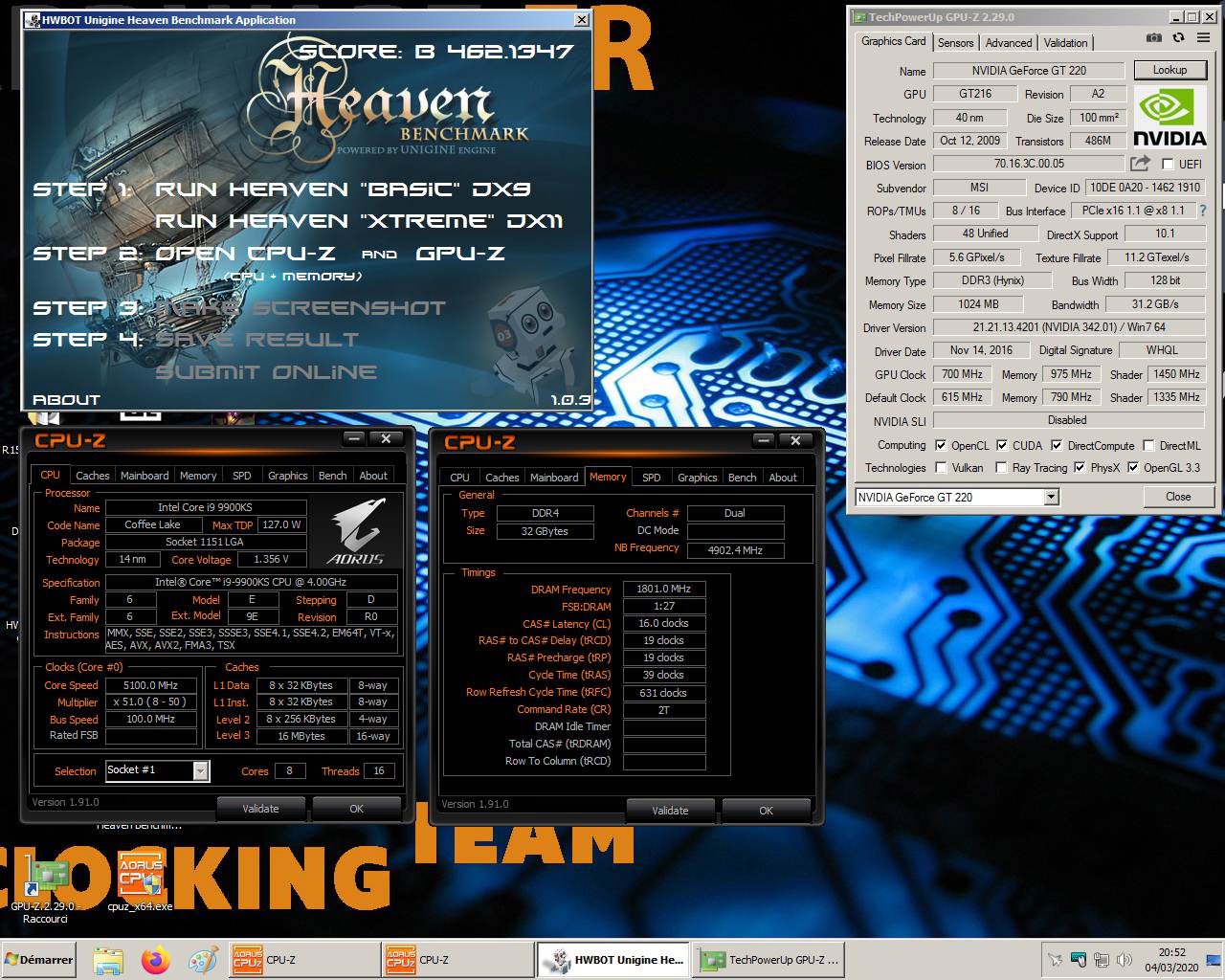
Task: Open Graphics tab in right CPU-Z window
Action: (x=698, y=478)
